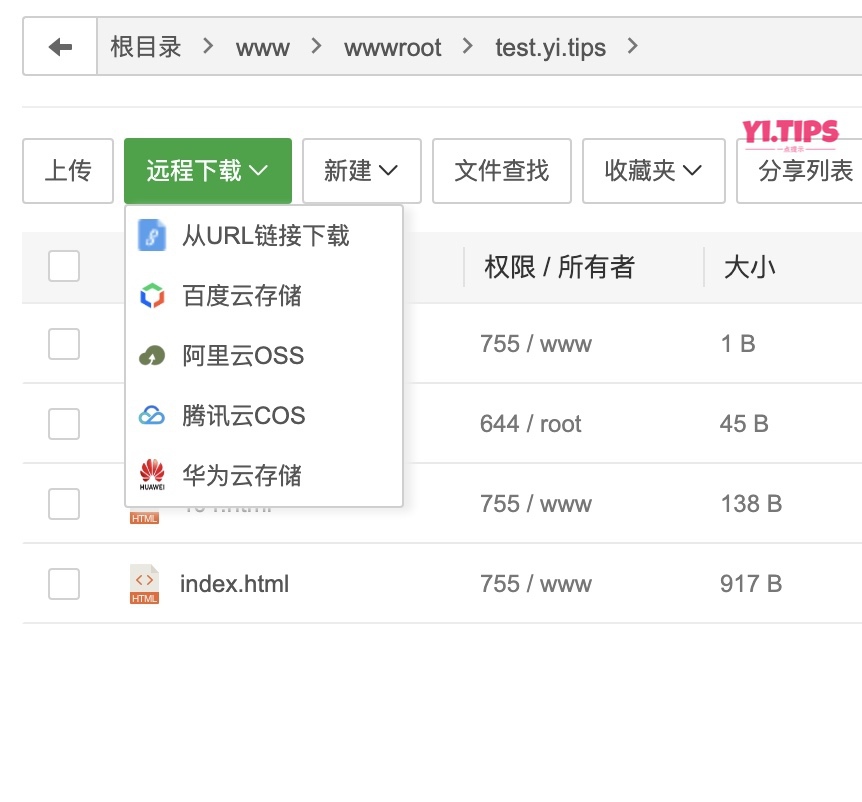Check the box for the 1 B file row
Image resolution: width=862 pixels, height=802 pixels.
pyautogui.click(x=64, y=344)
